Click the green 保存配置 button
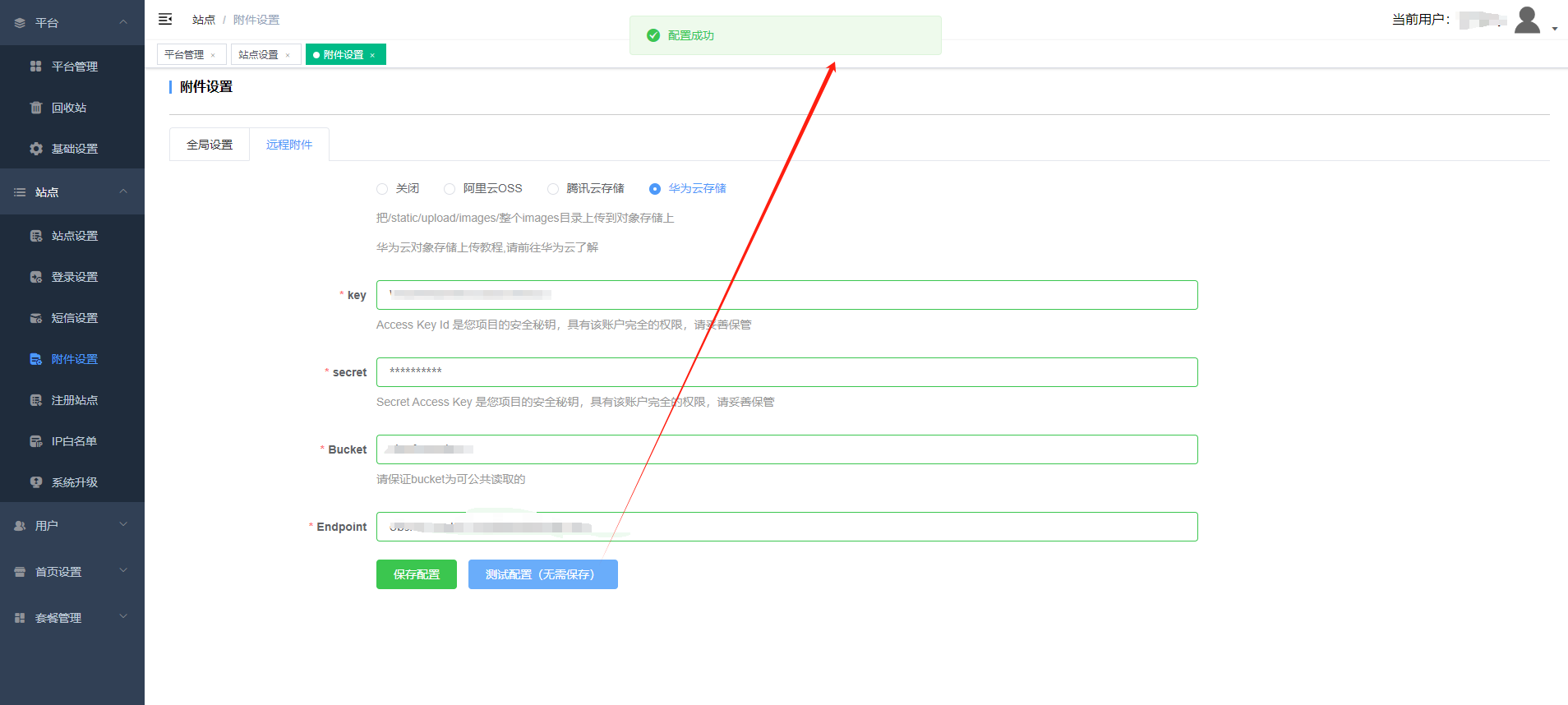 417,574
